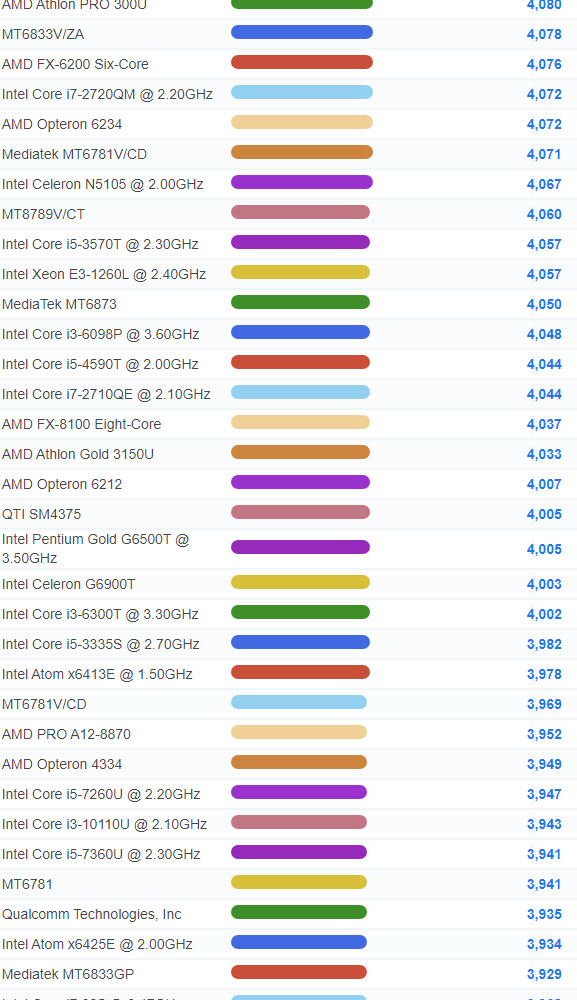Open Intel Atom x6413E @ 1.50GHz
Viewport: 577px width, 1000px height.
point(97,674)
